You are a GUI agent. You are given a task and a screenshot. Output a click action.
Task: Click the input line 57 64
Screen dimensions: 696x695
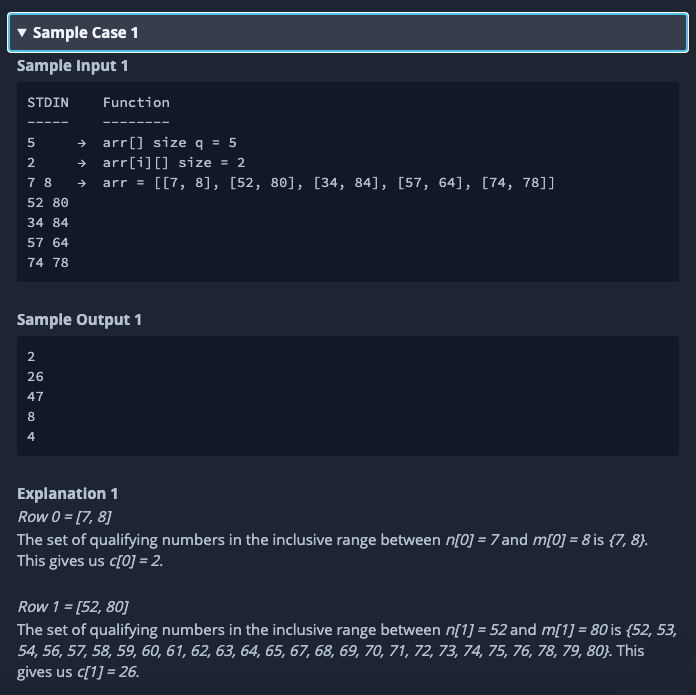click(x=48, y=243)
